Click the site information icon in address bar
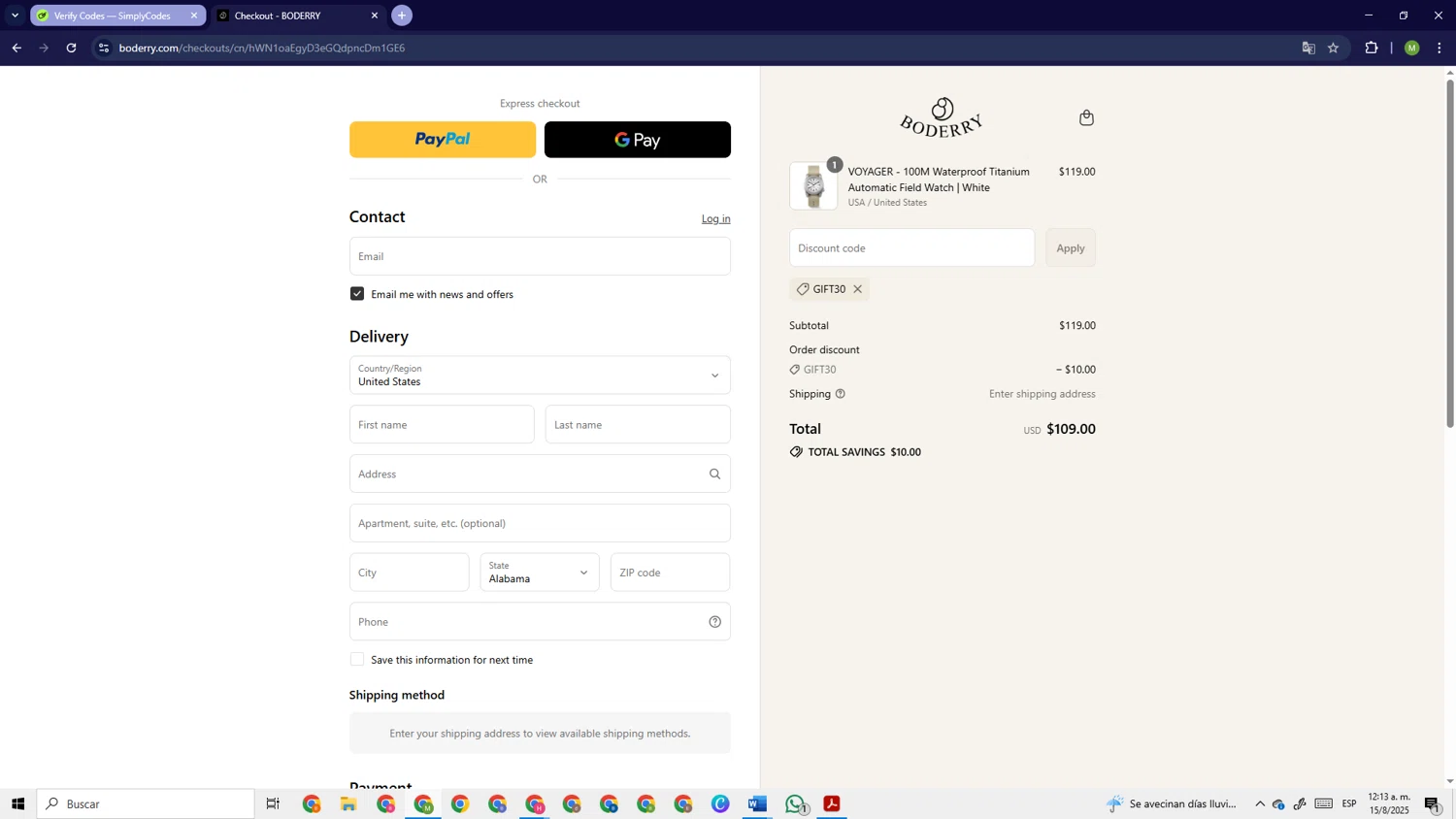Viewport: 1456px width, 819px height. [104, 48]
